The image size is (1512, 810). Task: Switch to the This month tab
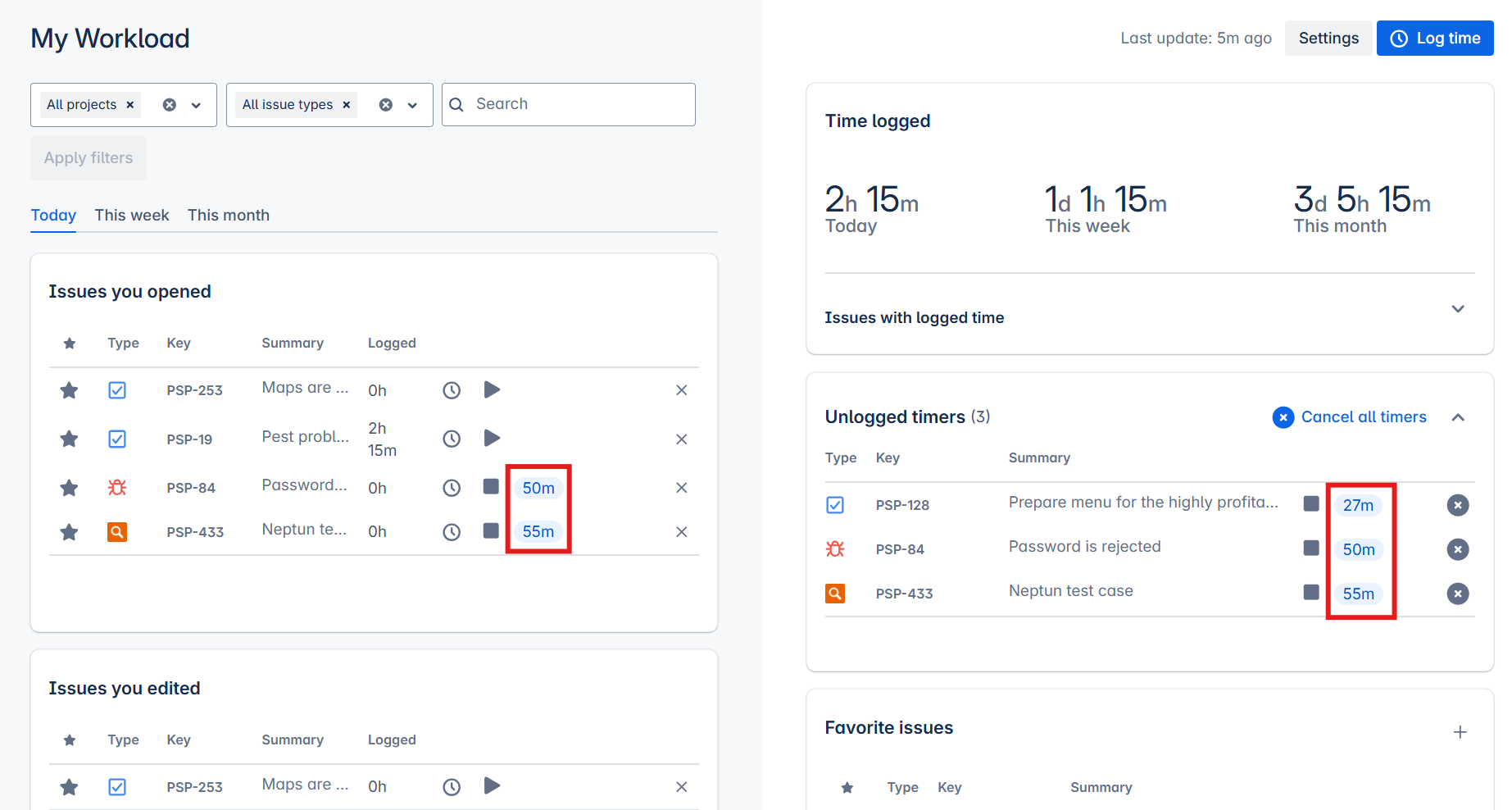[229, 215]
